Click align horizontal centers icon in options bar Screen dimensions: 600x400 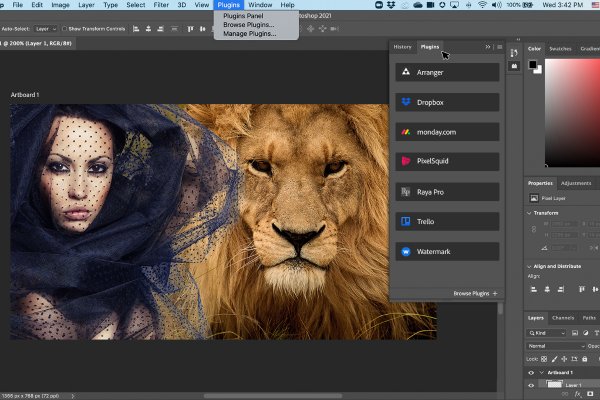148,29
